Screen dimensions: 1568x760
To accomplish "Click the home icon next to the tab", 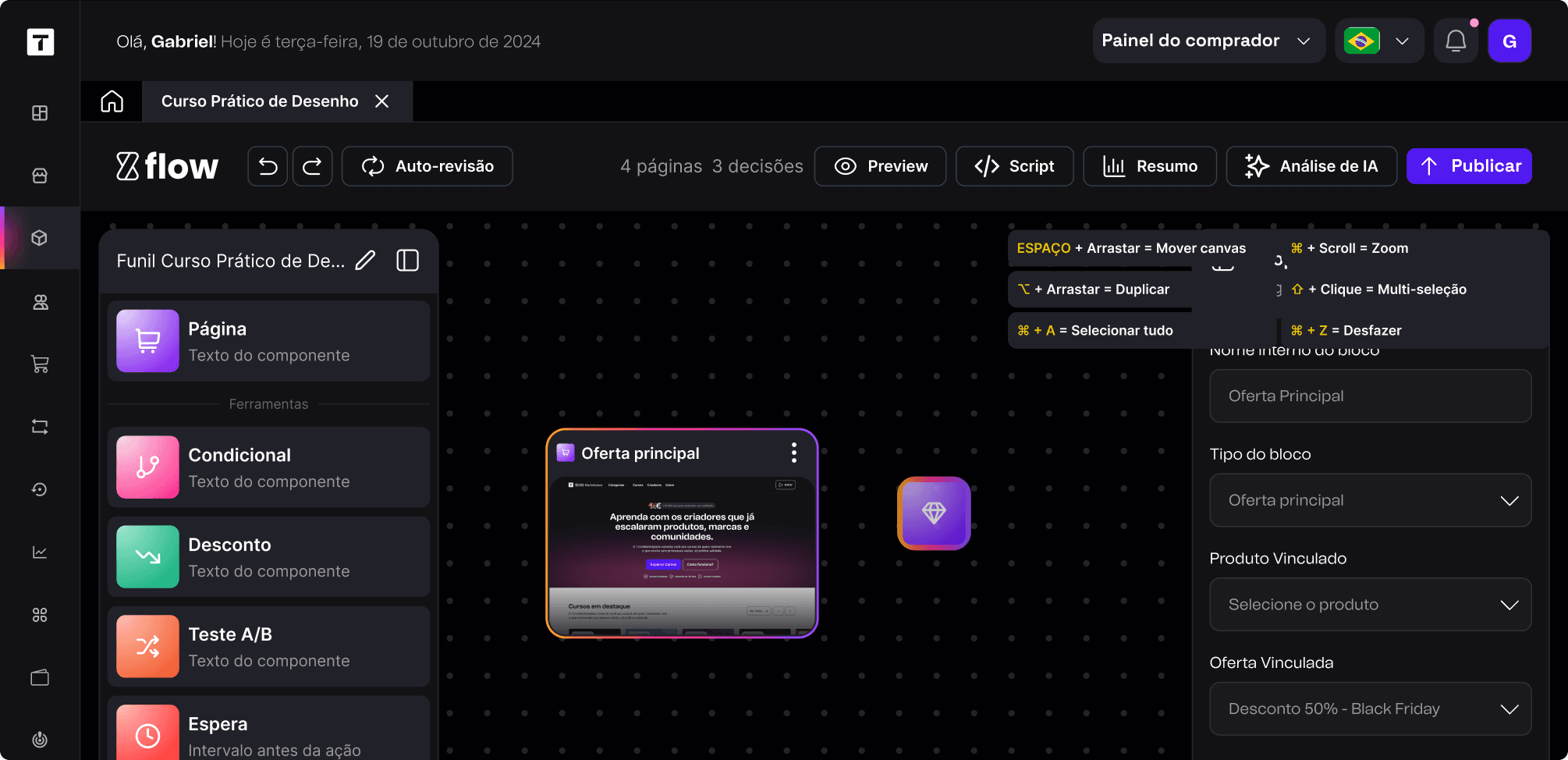I will point(112,101).
